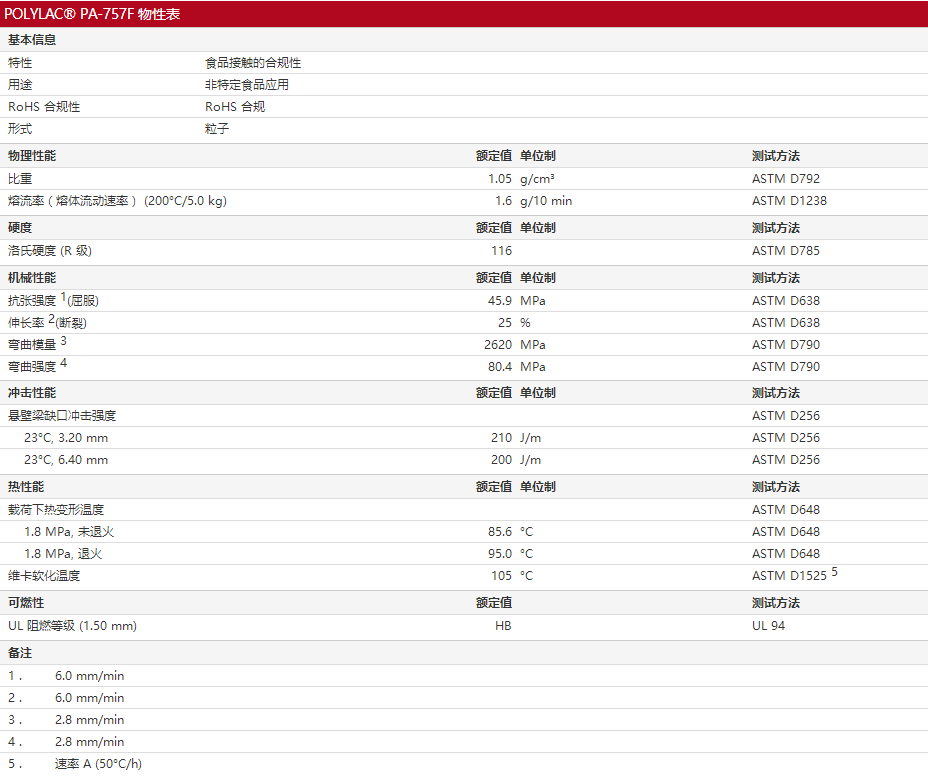Screen dimensions: 928x781
Task: Click the 熔流率 (200°C/5.0 kg) row label
Action: pos(117,201)
